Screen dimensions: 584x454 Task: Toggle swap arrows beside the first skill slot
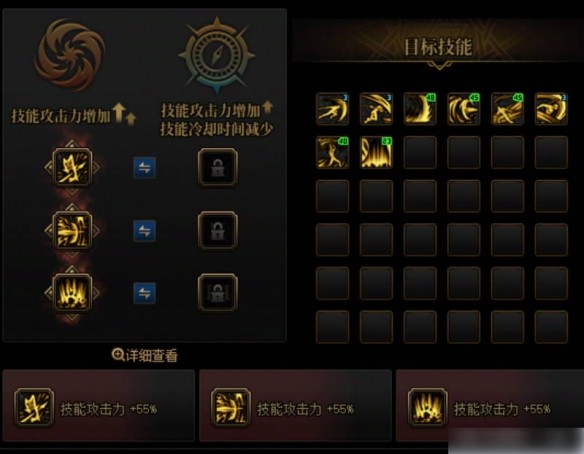[x=145, y=168]
